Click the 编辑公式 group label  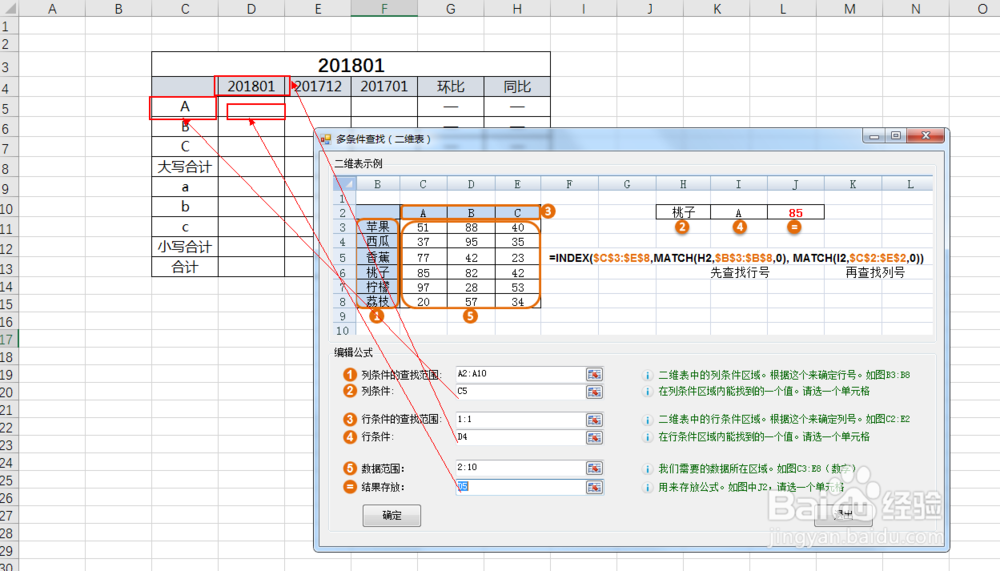point(353,352)
